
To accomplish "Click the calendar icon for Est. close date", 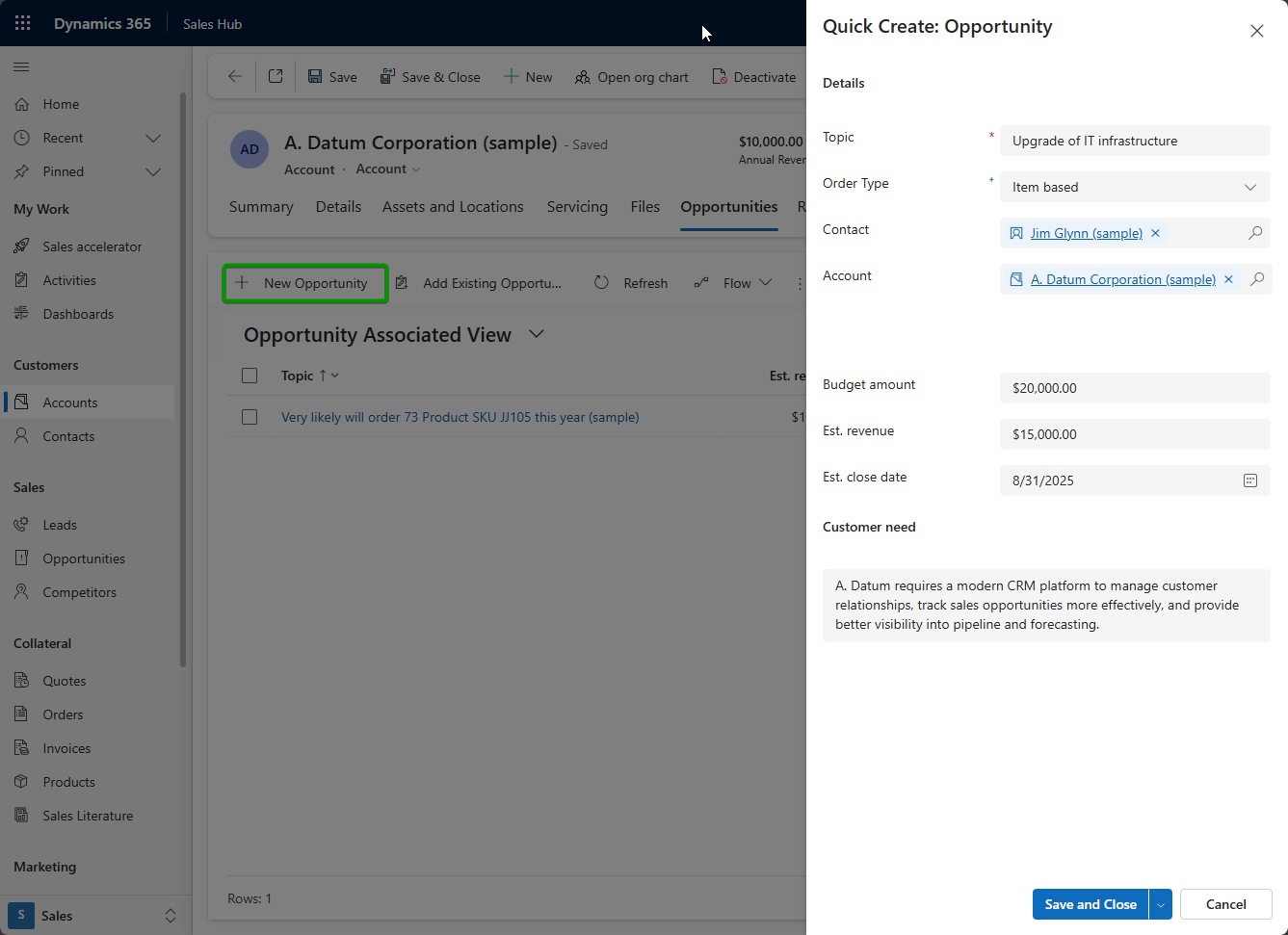I will pyautogui.click(x=1250, y=480).
